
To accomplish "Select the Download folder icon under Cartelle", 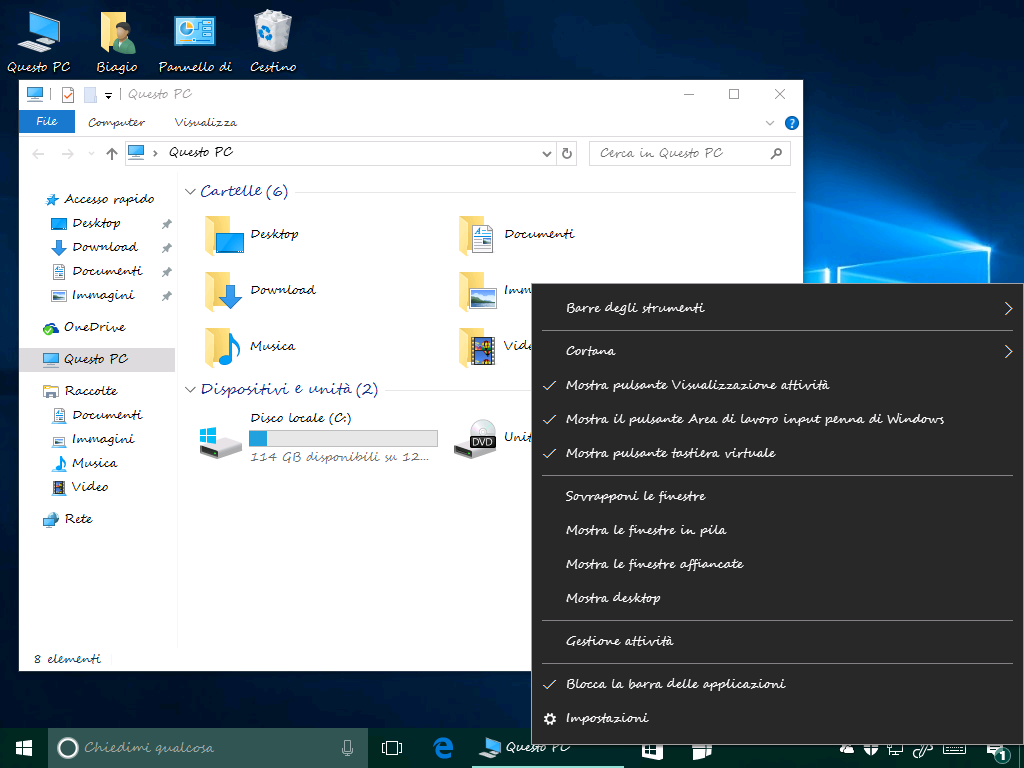I will tap(225, 291).
